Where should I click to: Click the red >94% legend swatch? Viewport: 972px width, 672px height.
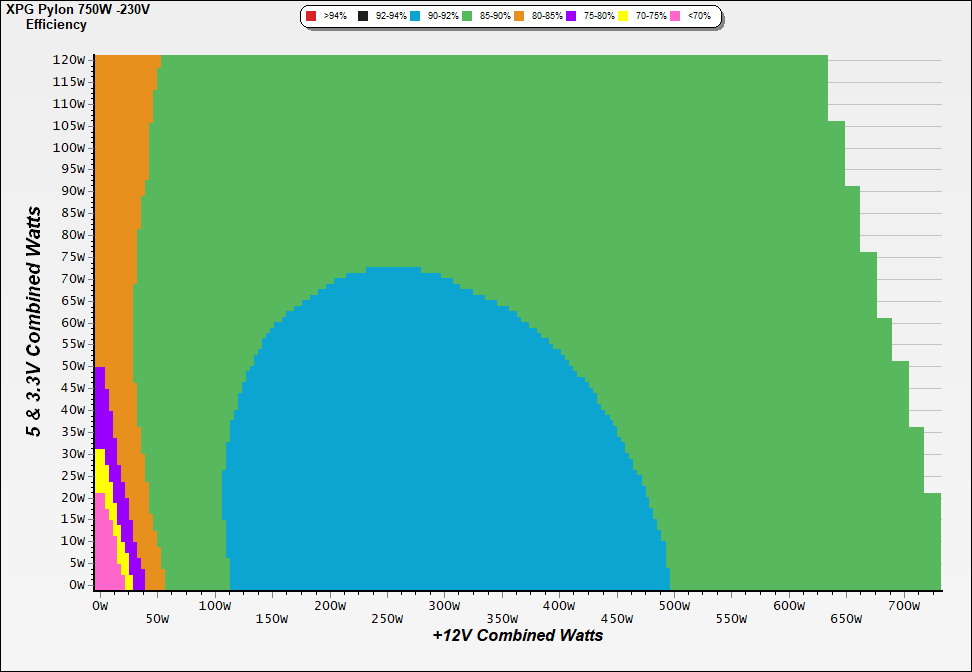pos(311,17)
